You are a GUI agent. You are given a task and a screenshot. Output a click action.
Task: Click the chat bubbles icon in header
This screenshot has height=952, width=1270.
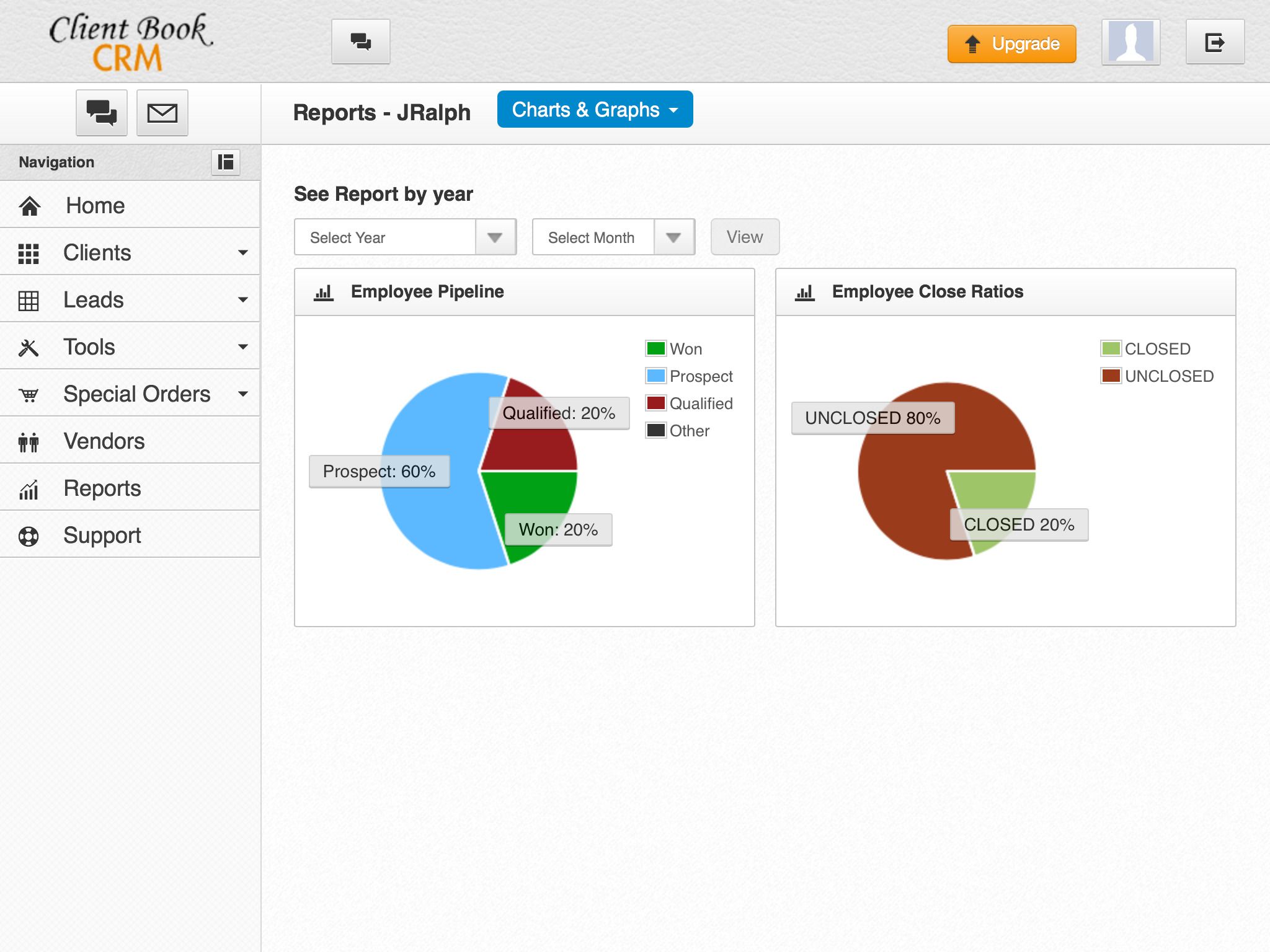(x=360, y=42)
